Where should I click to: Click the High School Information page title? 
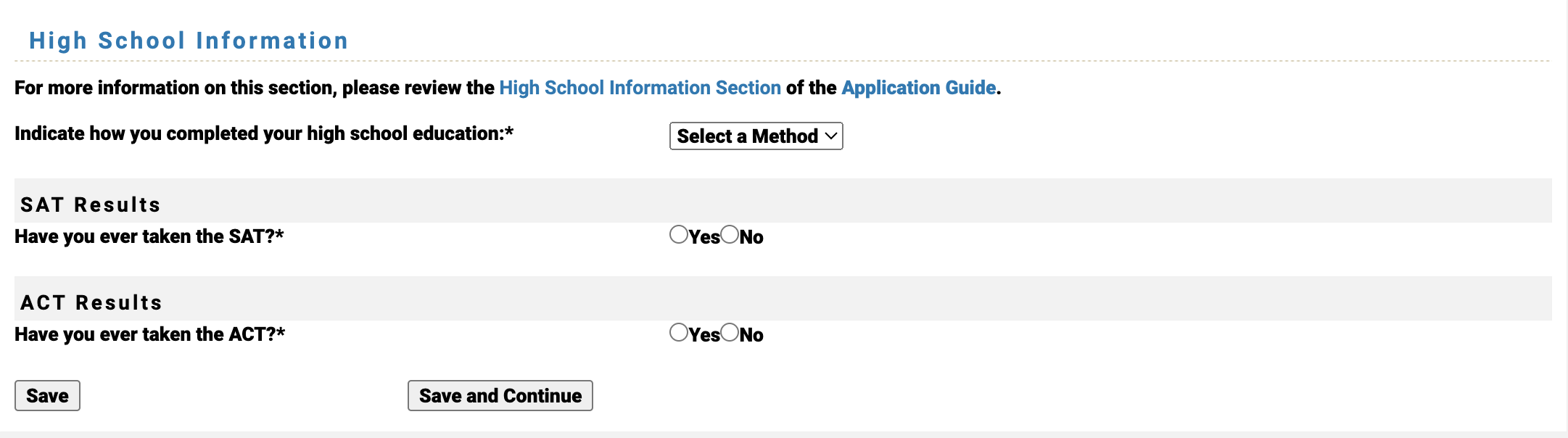click(188, 40)
